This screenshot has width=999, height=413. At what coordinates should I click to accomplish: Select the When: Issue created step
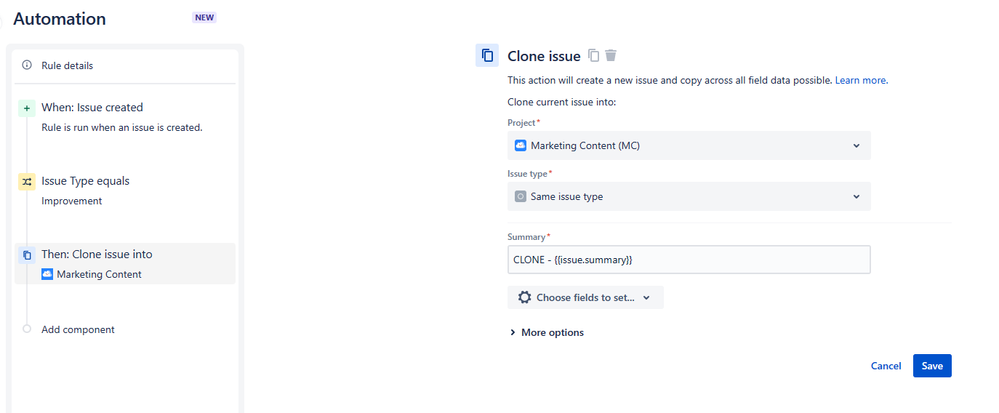click(x=92, y=107)
